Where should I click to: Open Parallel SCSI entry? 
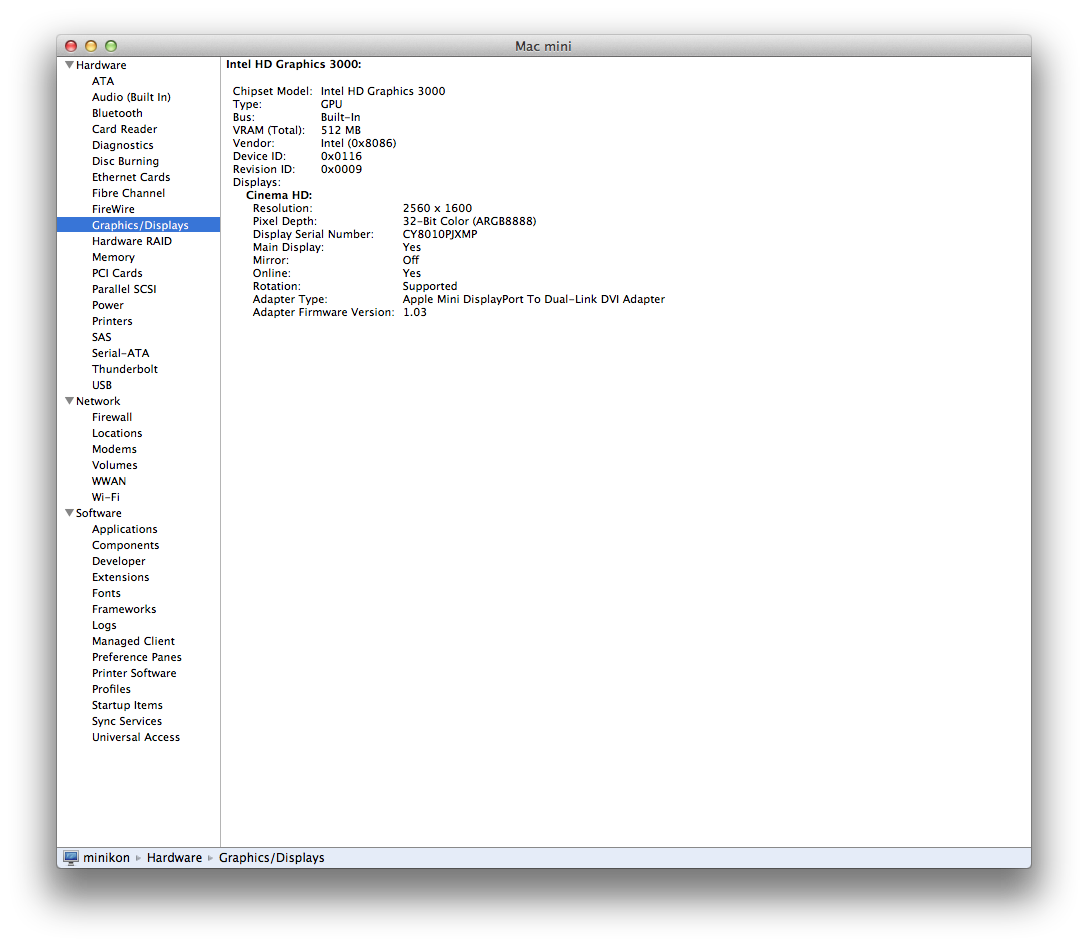click(x=124, y=289)
